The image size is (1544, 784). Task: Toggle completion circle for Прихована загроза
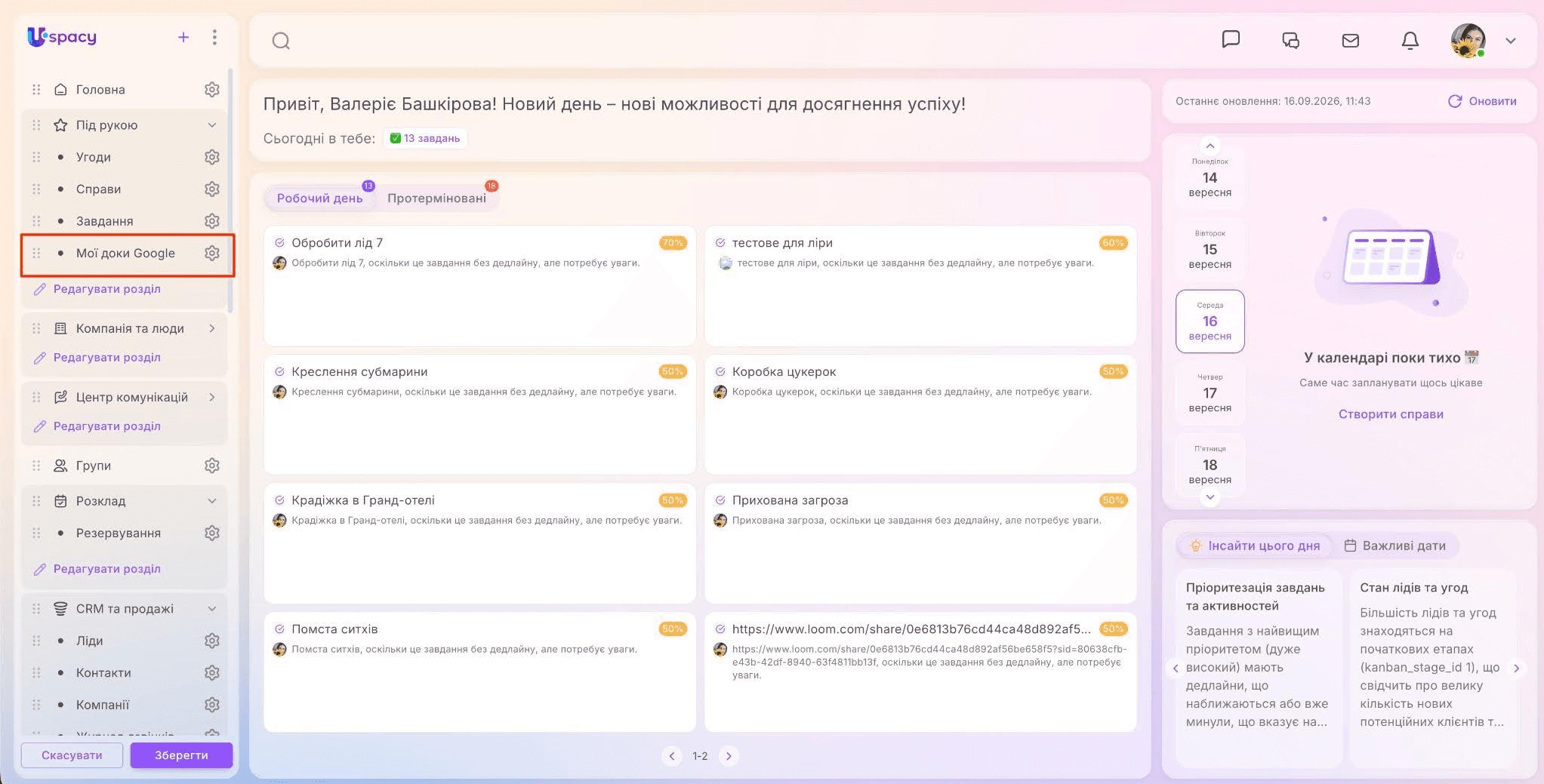coord(720,500)
